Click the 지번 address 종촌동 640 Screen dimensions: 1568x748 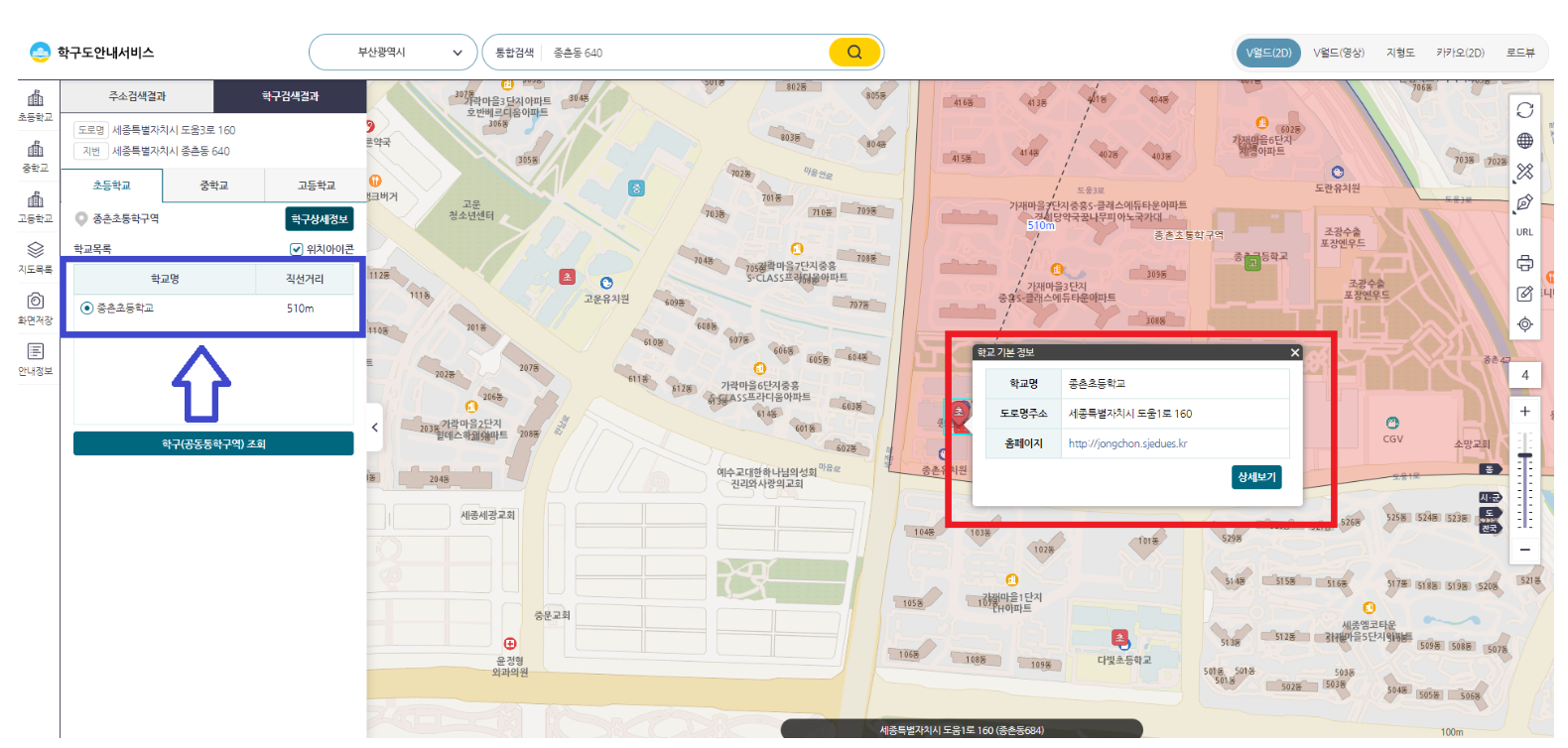click(x=171, y=151)
